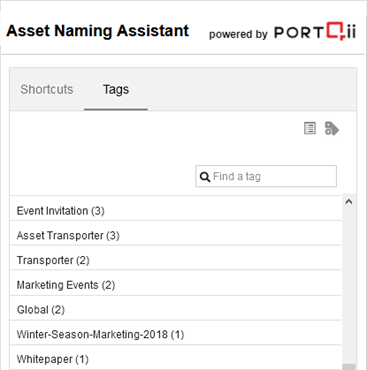Click the Asset Naming Assistant title

[98, 31]
